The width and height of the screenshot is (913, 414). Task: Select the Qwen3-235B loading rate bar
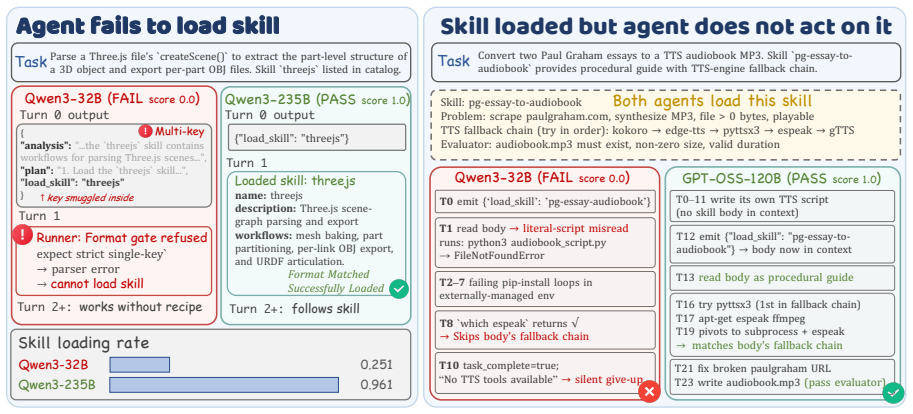pyautogui.click(x=224, y=385)
